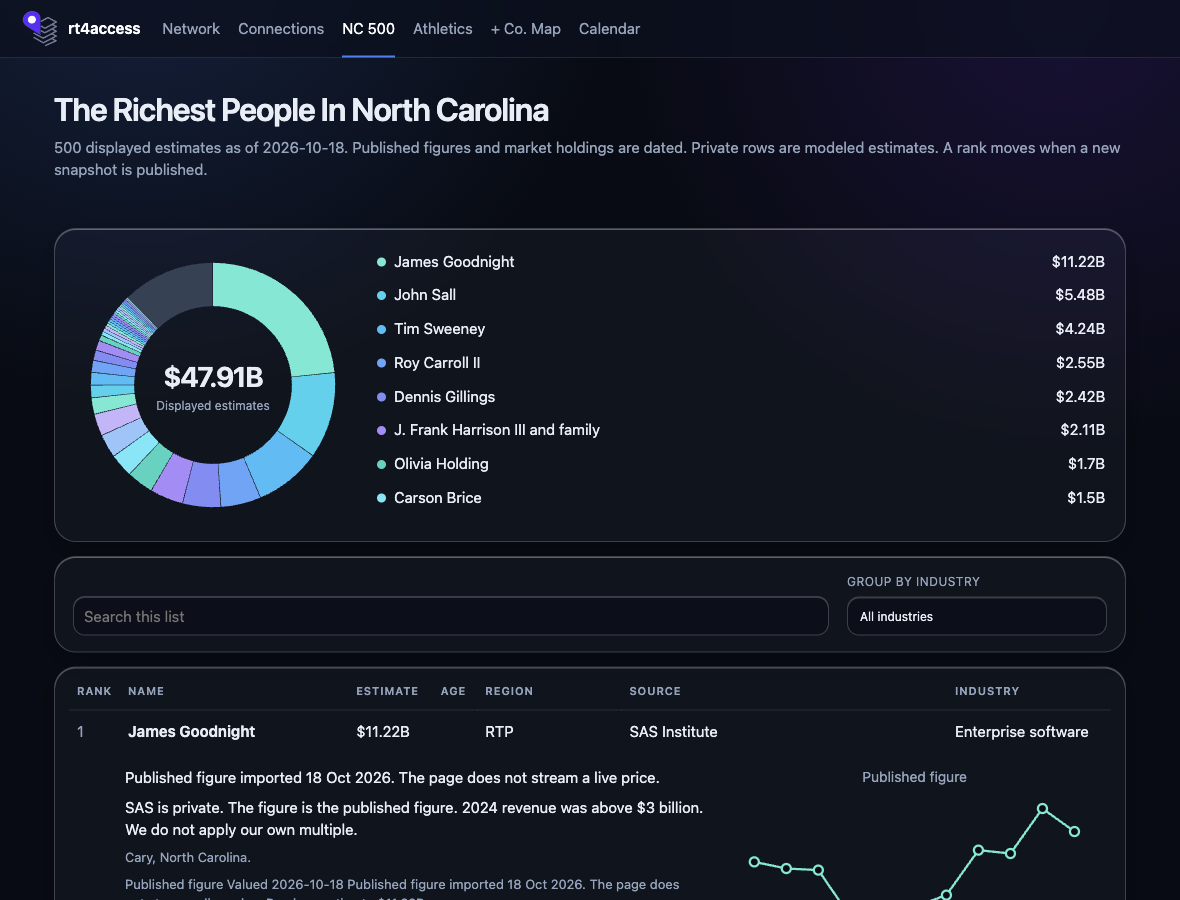Sort by the REGION column header

pyautogui.click(x=509, y=691)
